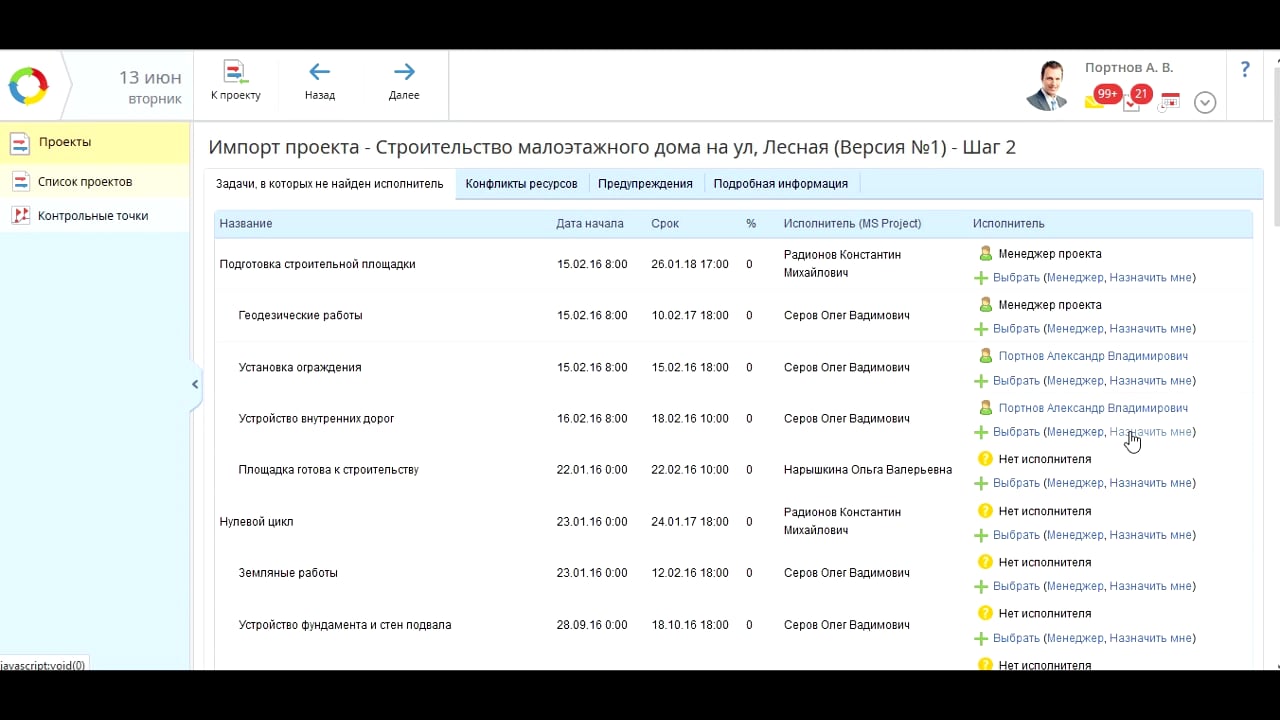
Task: Click the Название column header
Action: tap(246, 224)
